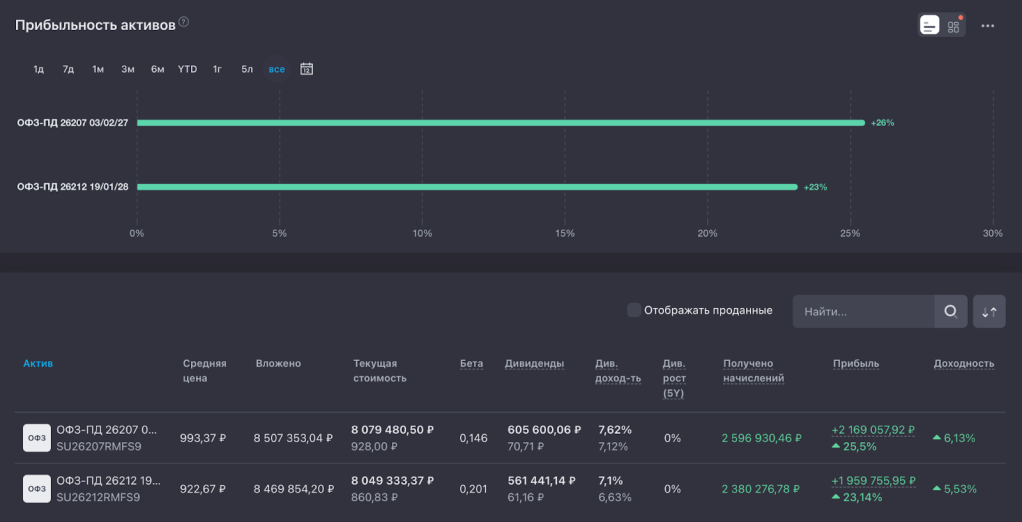The height and width of the screenshot is (522, 1022).
Task: Click the ОФЗ logo of the 26207 bond
Action: 37,437
